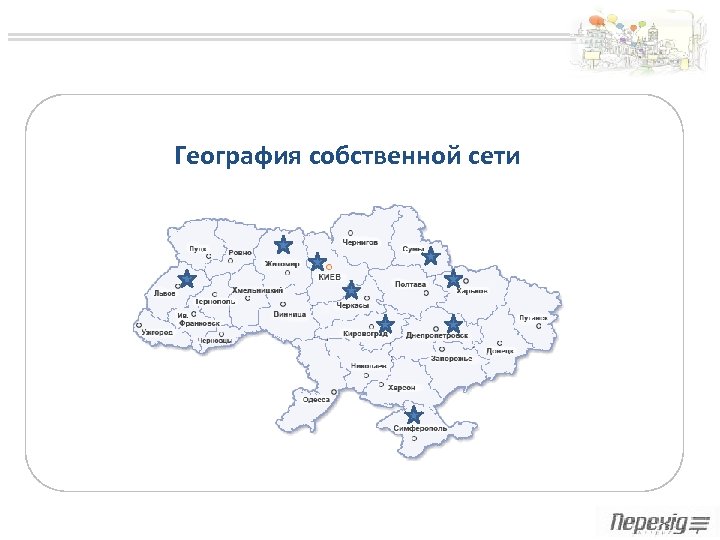Select the star marker above Днепропетровск

(453, 324)
